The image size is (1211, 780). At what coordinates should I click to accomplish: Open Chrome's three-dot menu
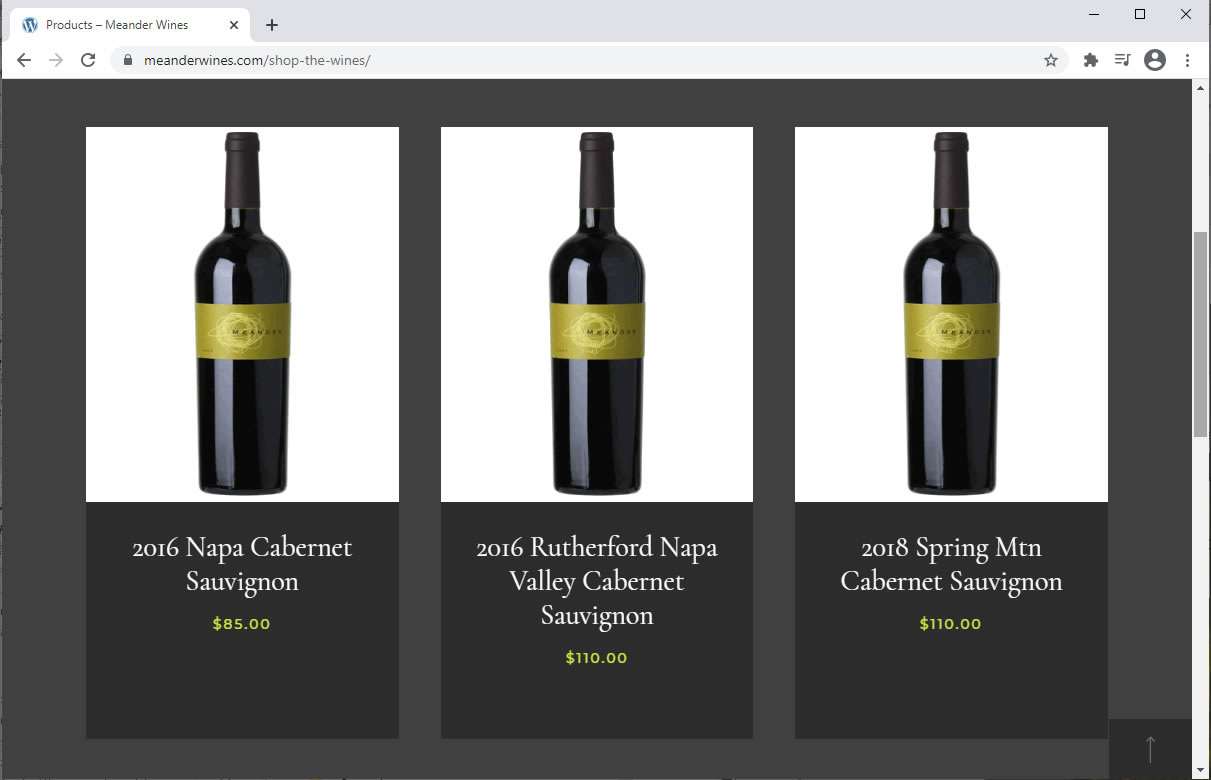(x=1187, y=60)
